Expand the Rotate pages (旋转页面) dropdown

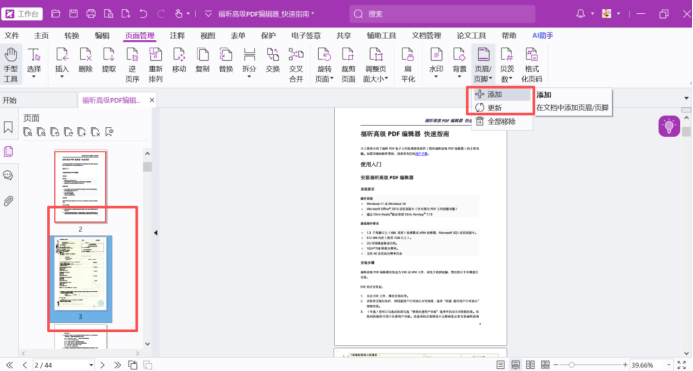(x=331, y=79)
